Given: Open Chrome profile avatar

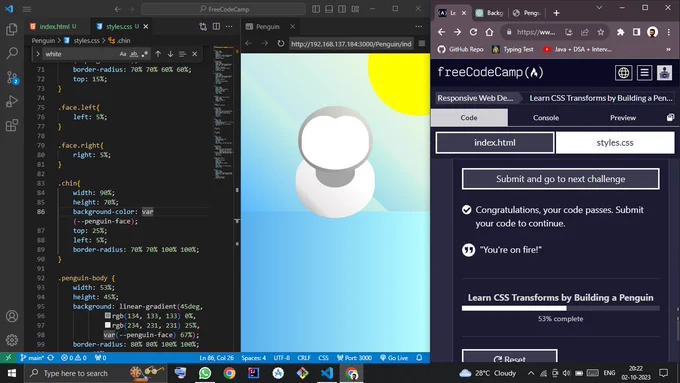Looking at the screenshot, I should click(652, 32).
